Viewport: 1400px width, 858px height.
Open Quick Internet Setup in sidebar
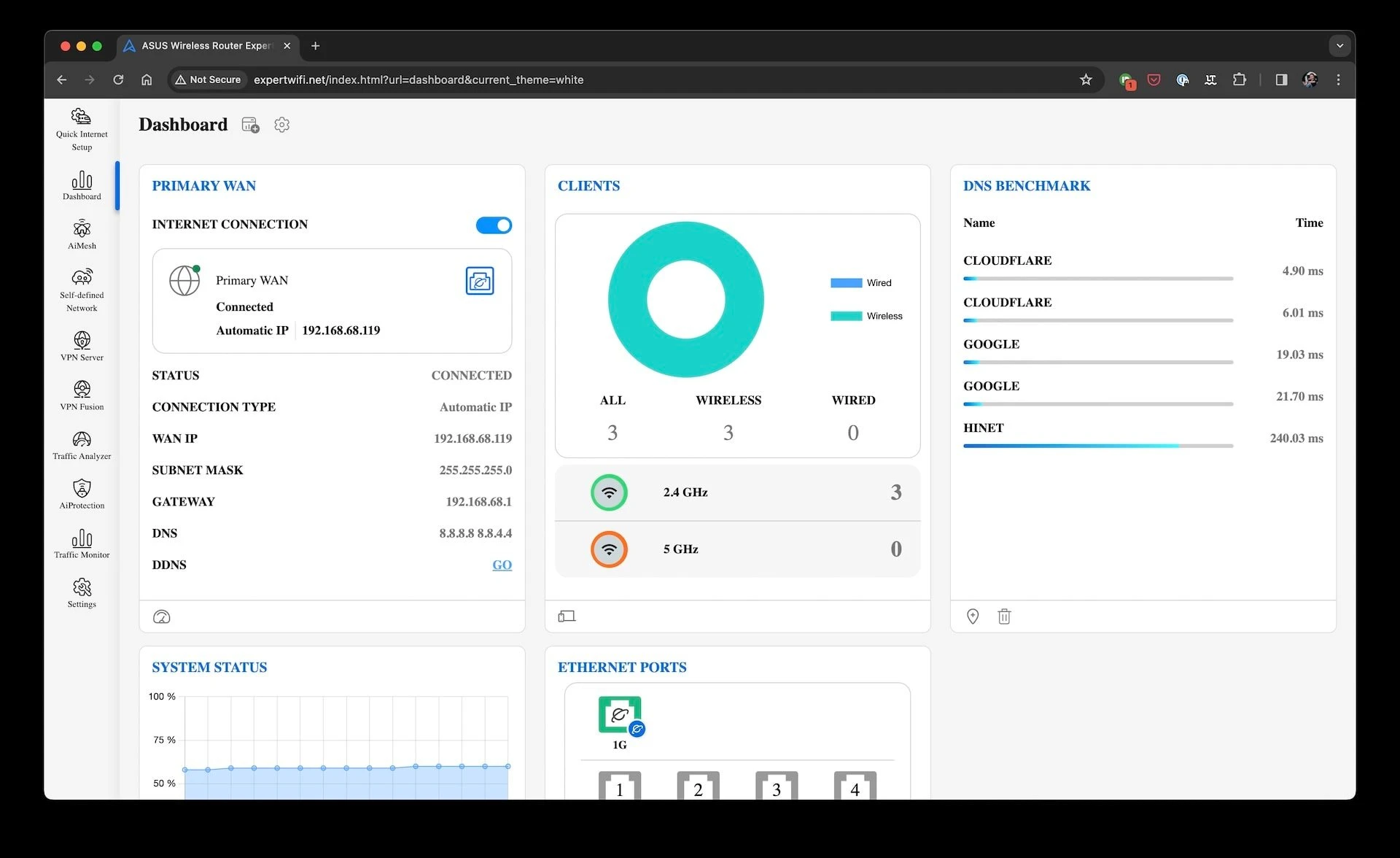[82, 130]
